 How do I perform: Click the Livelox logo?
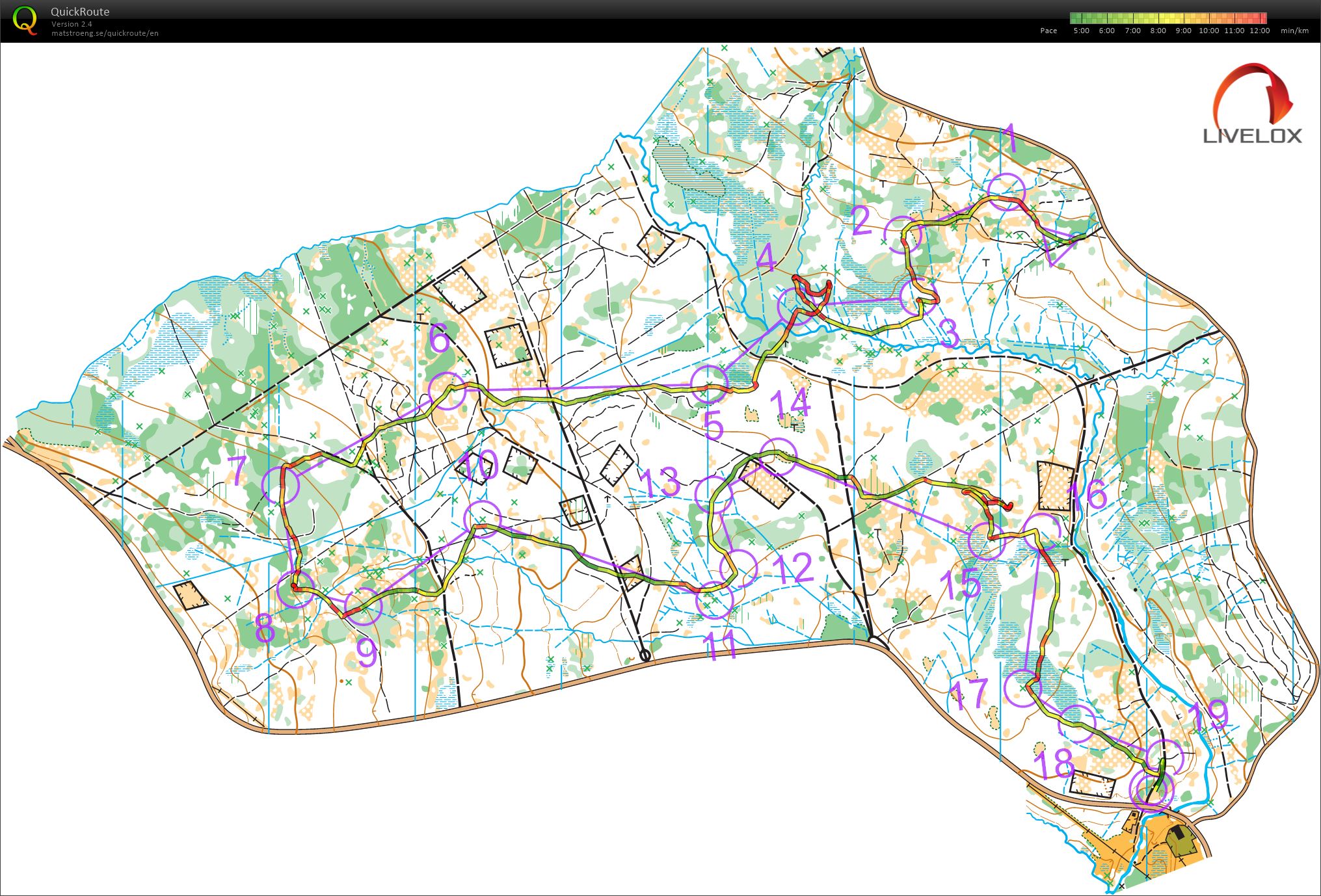click(x=1253, y=103)
